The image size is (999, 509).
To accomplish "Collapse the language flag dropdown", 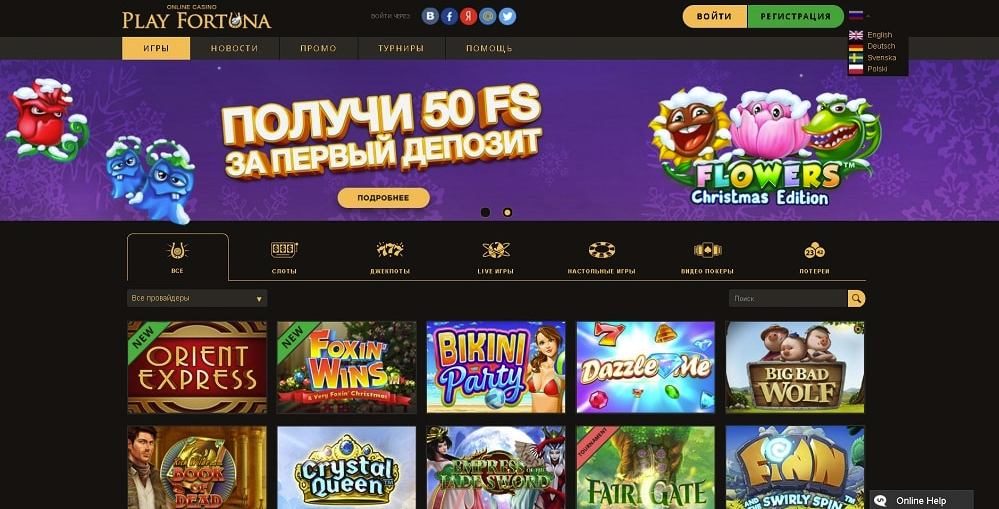I will 859,15.
